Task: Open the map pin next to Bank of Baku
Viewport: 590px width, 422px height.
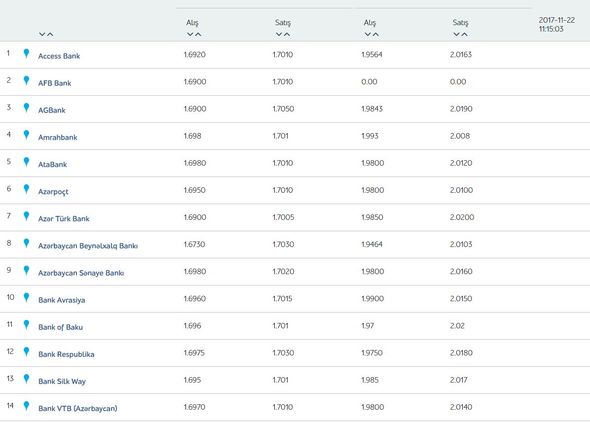Action: [26, 325]
